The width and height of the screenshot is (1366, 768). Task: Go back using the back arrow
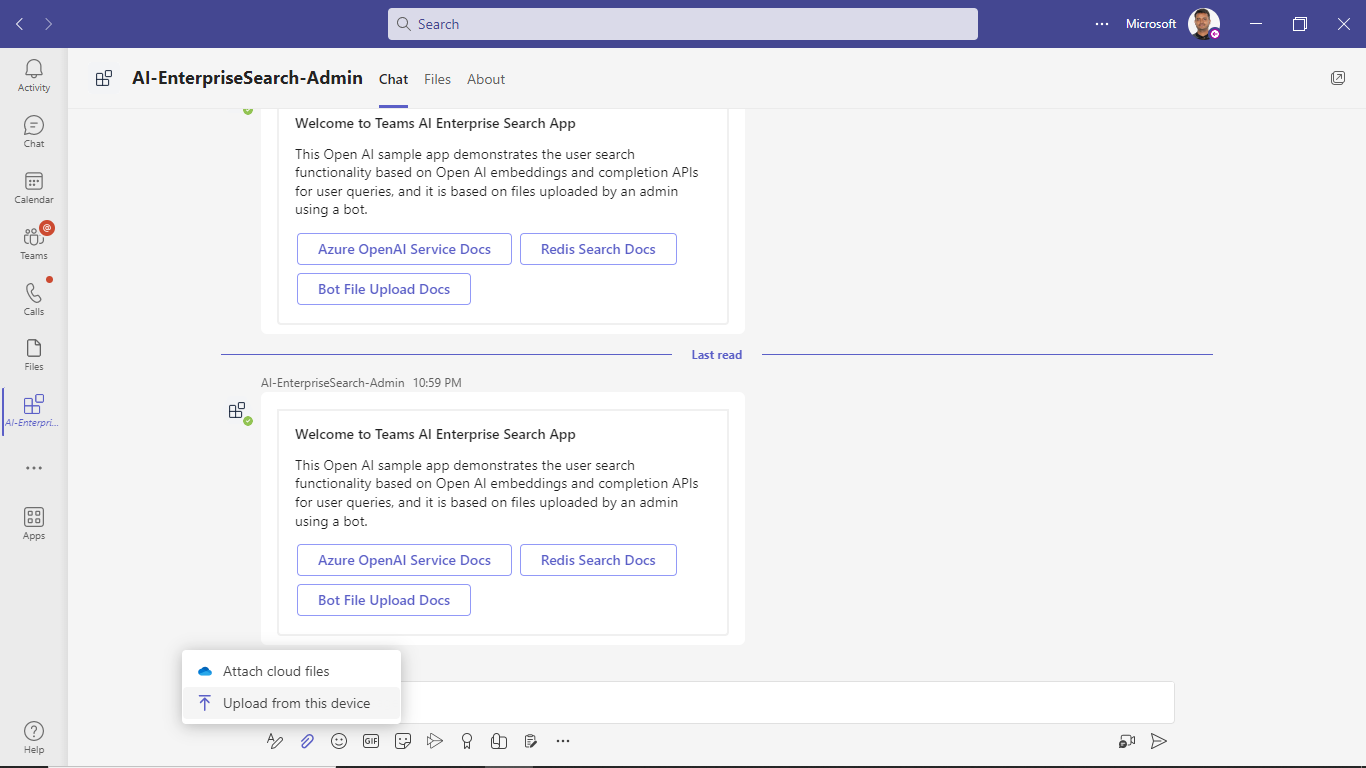(21, 24)
